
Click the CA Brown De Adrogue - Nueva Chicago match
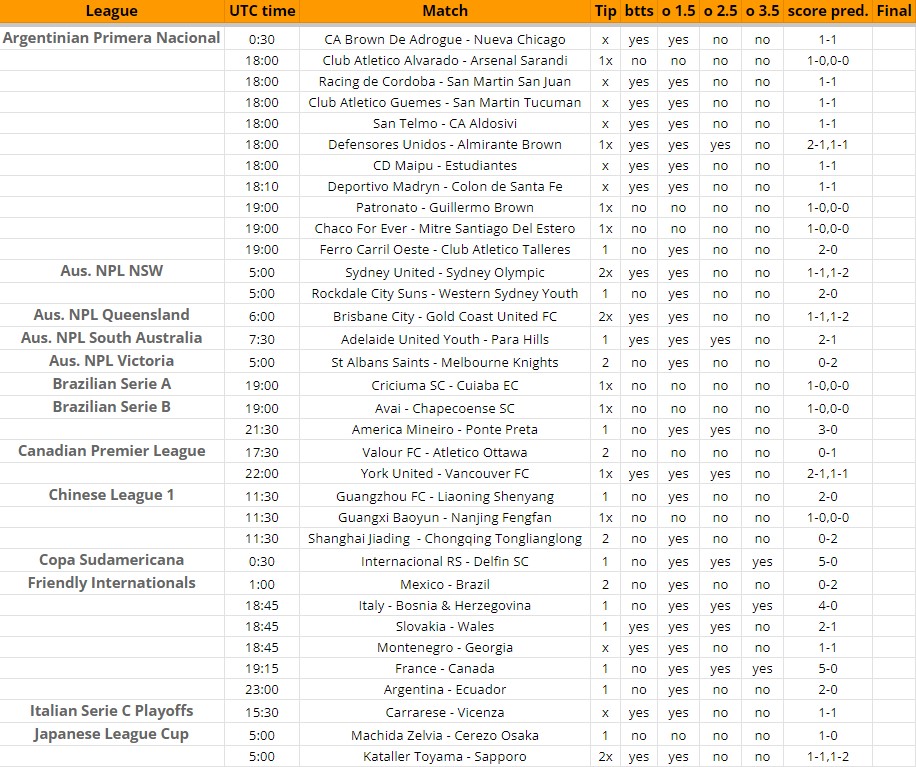coord(445,40)
